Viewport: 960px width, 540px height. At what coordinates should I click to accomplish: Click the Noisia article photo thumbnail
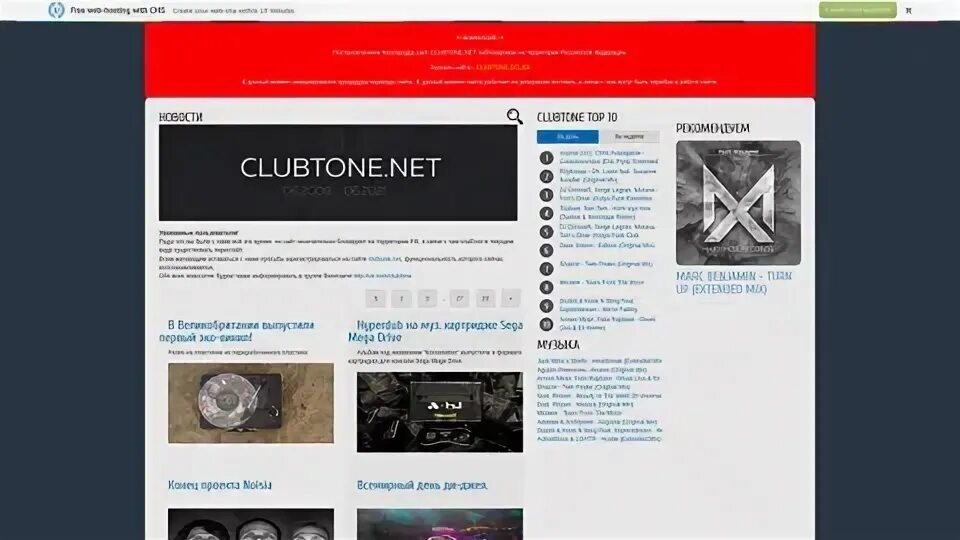(251, 524)
